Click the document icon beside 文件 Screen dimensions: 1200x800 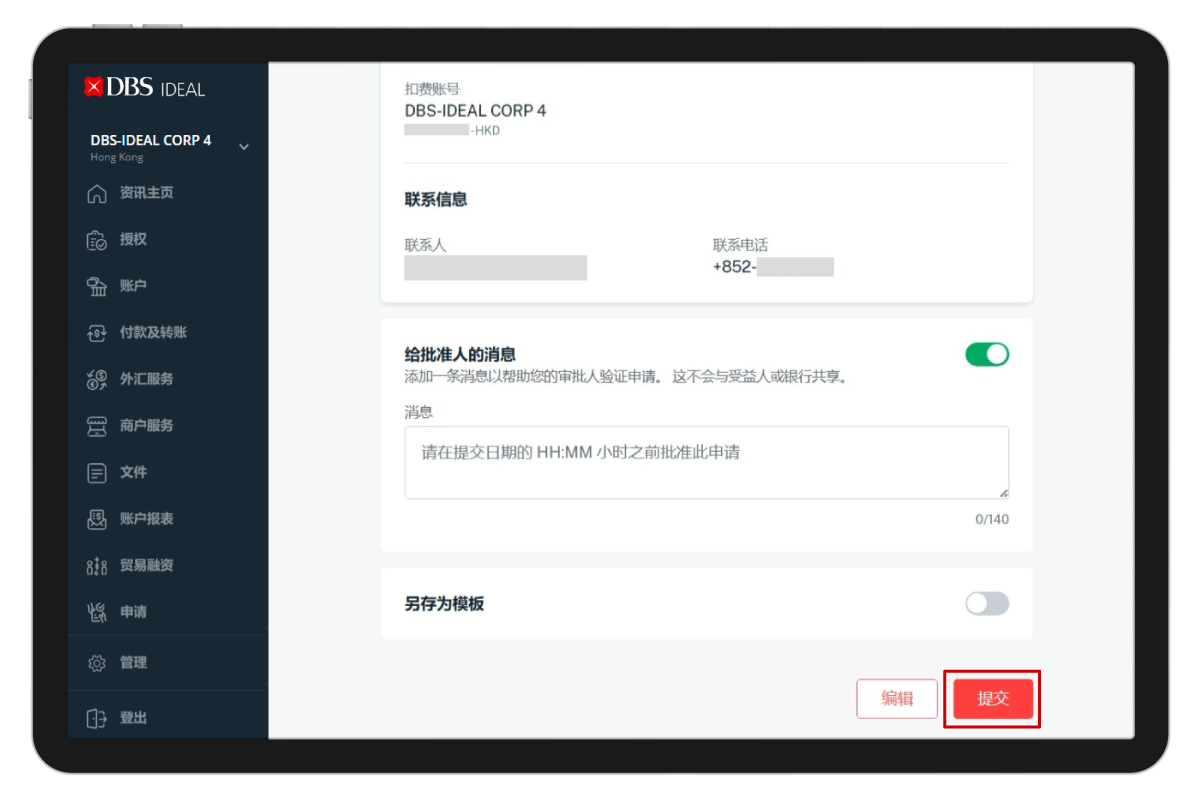[x=97, y=472]
